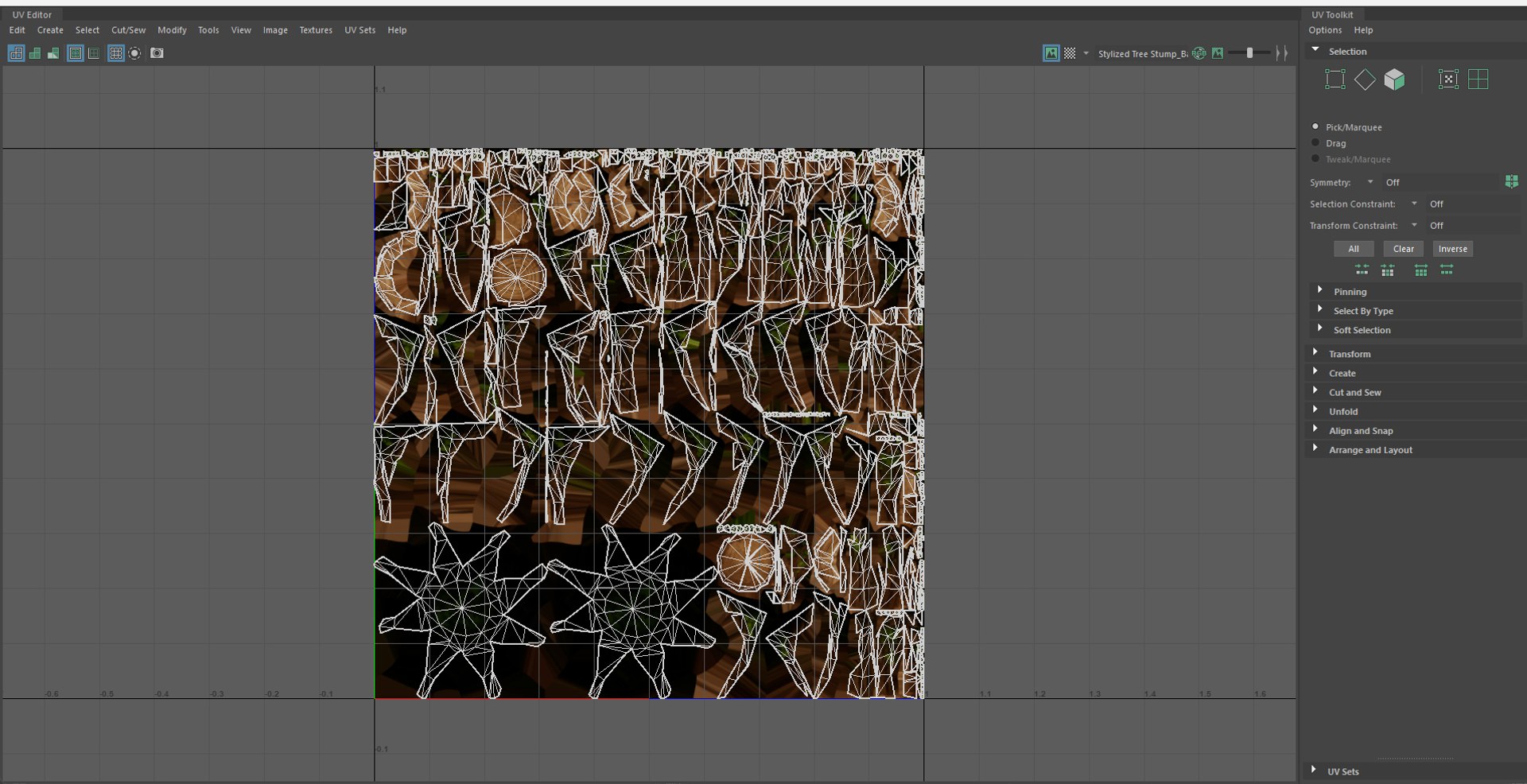The height and width of the screenshot is (784, 1527).
Task: Open the Select menu
Action: click(87, 30)
